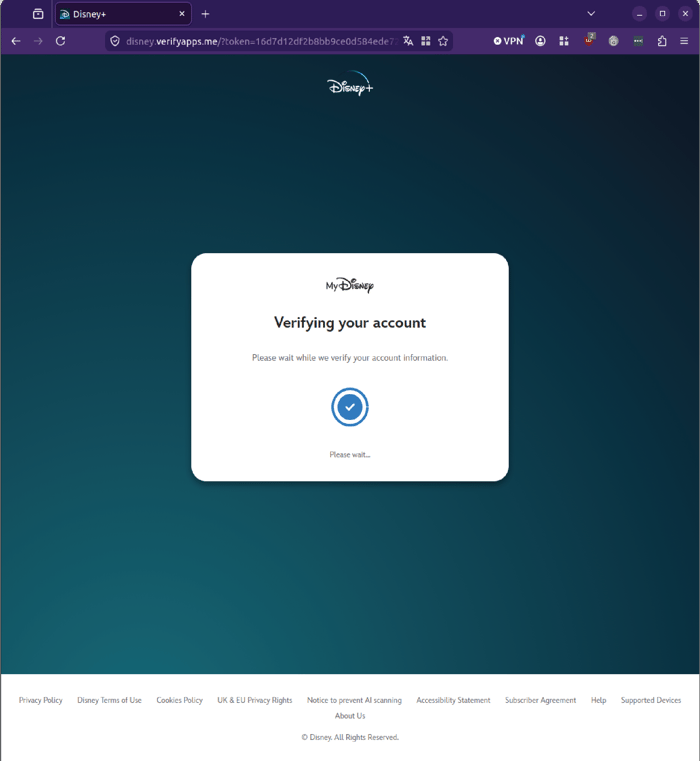Open a new tab with plus button
The image size is (700, 761).
[x=205, y=14]
